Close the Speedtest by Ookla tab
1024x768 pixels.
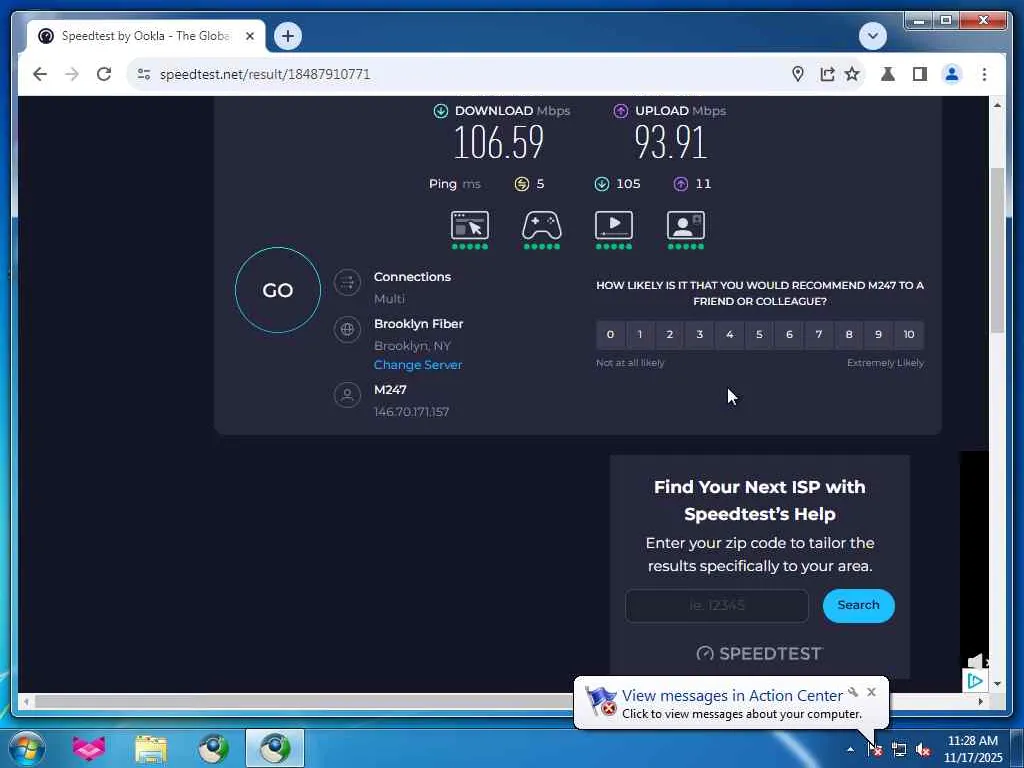[x=249, y=36]
